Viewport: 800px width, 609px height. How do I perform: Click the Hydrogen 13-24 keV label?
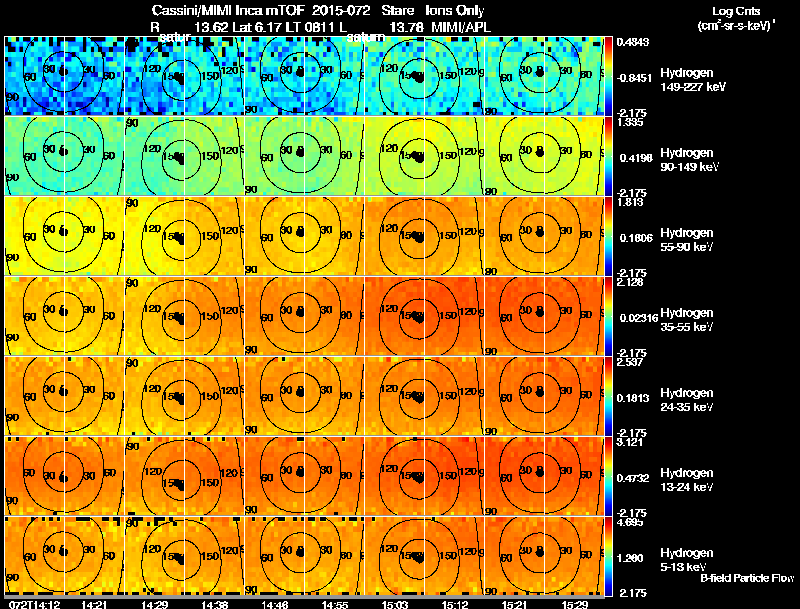click(687, 480)
